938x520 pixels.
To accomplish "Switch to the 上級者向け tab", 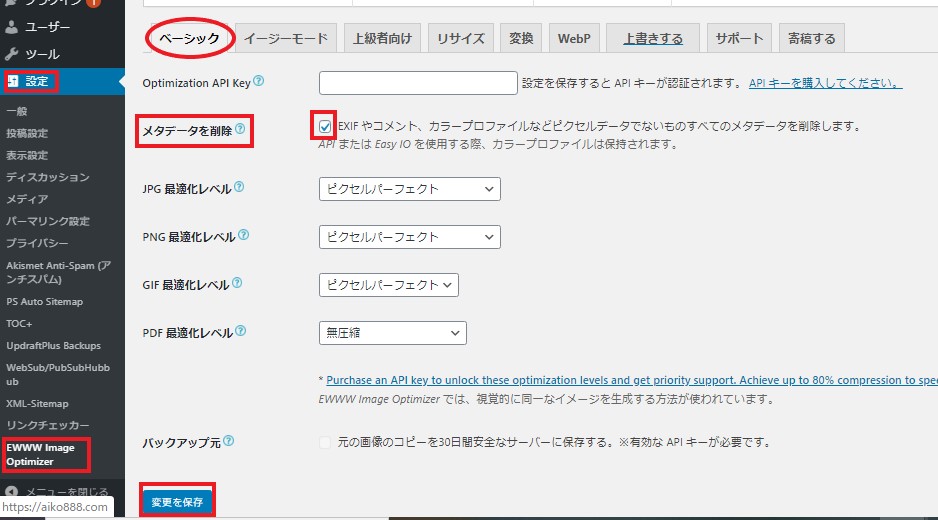I will 382,38.
